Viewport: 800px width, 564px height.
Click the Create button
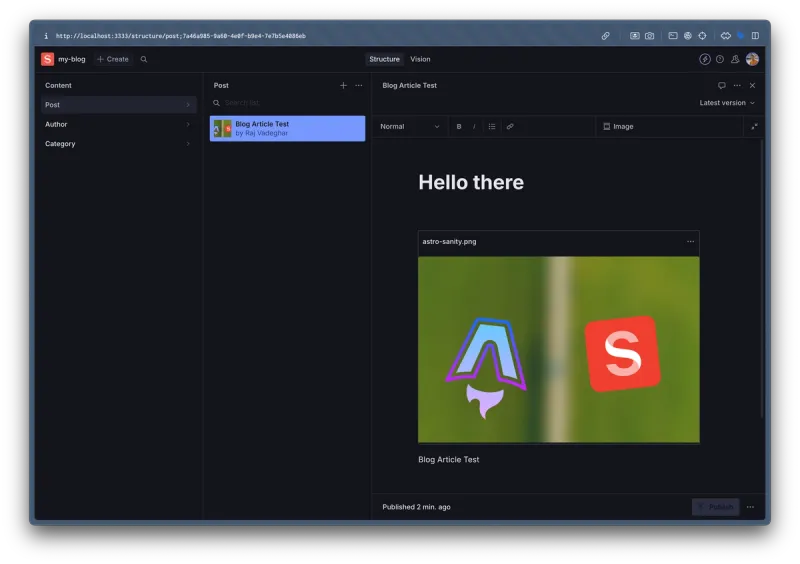tap(113, 59)
